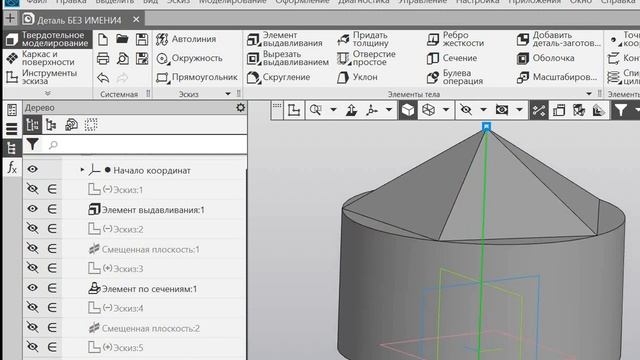
Task: Open the zoom options dropdown arrow
Action: point(333,110)
